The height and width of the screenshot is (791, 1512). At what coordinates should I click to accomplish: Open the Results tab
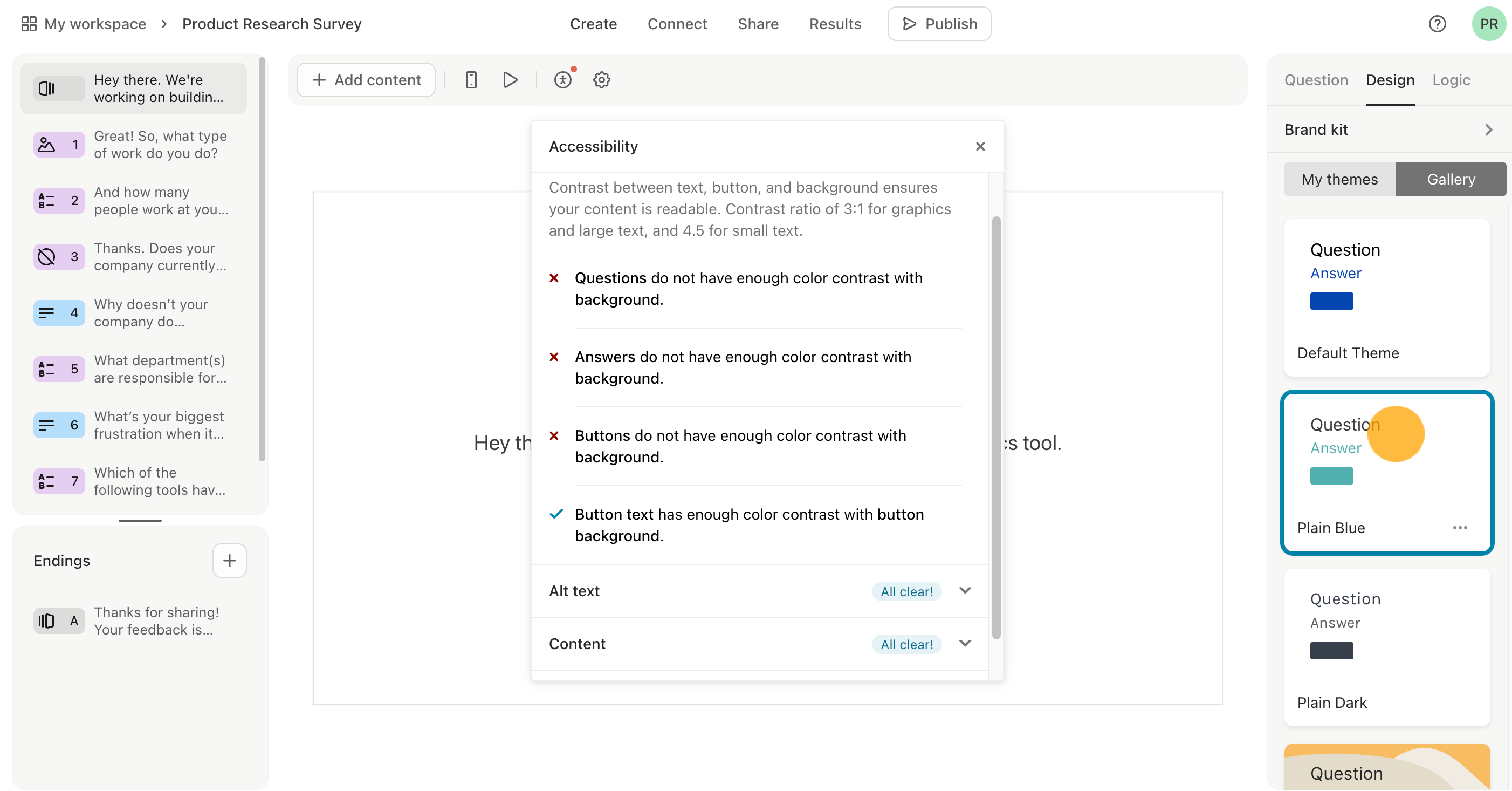(x=835, y=24)
